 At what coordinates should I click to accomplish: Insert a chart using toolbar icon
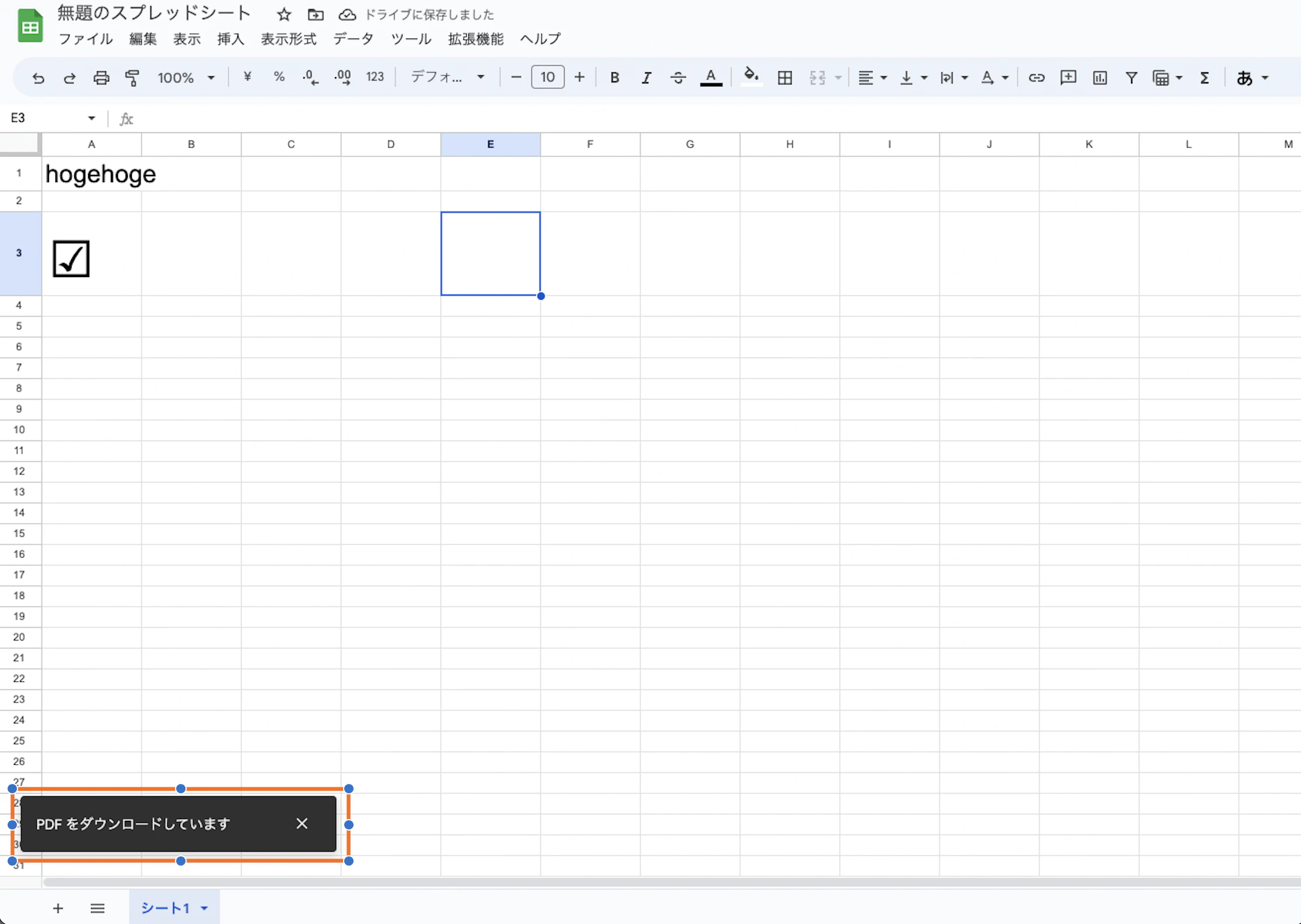[1100, 78]
